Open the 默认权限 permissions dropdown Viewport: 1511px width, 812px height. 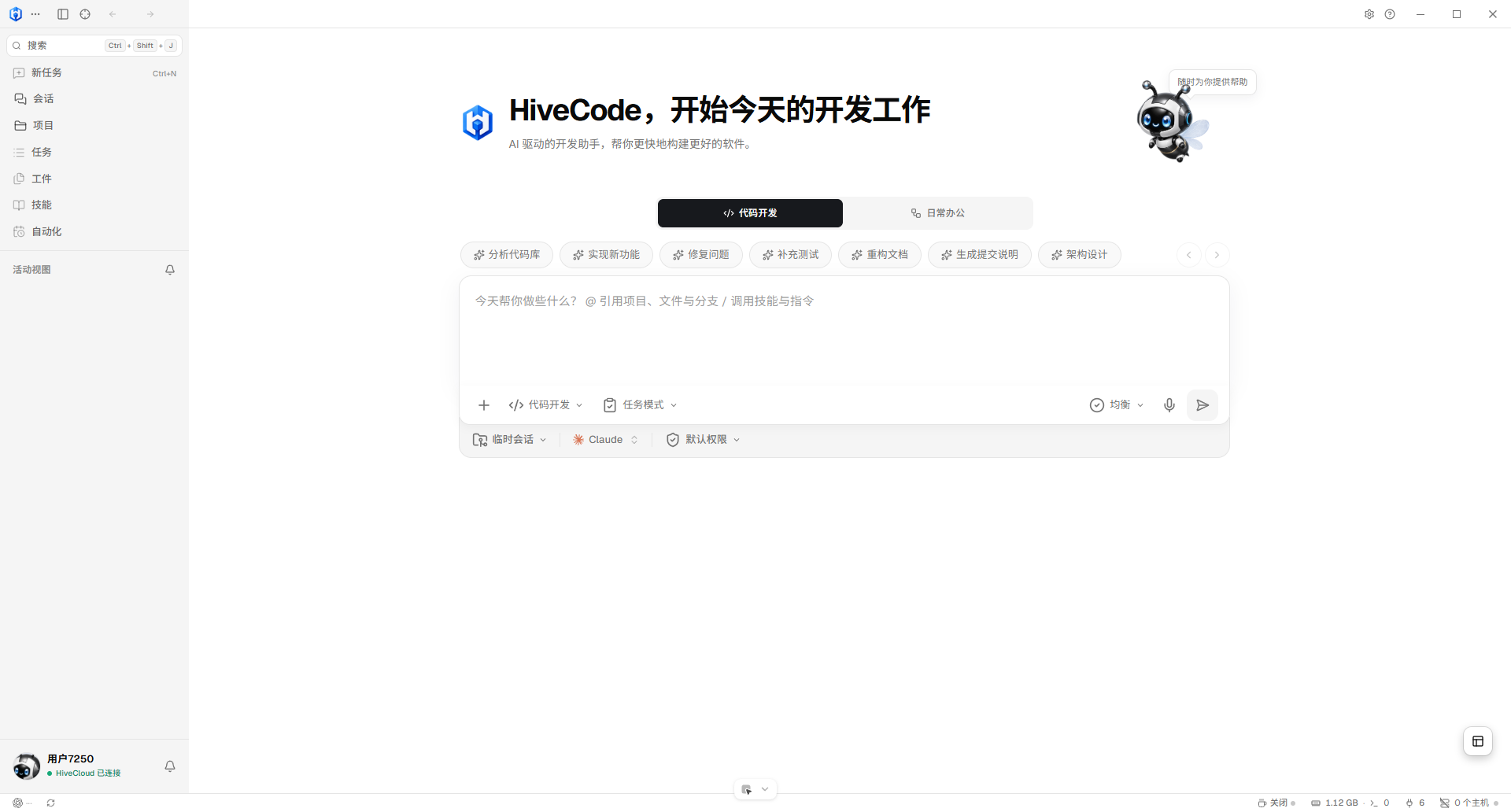click(x=703, y=440)
